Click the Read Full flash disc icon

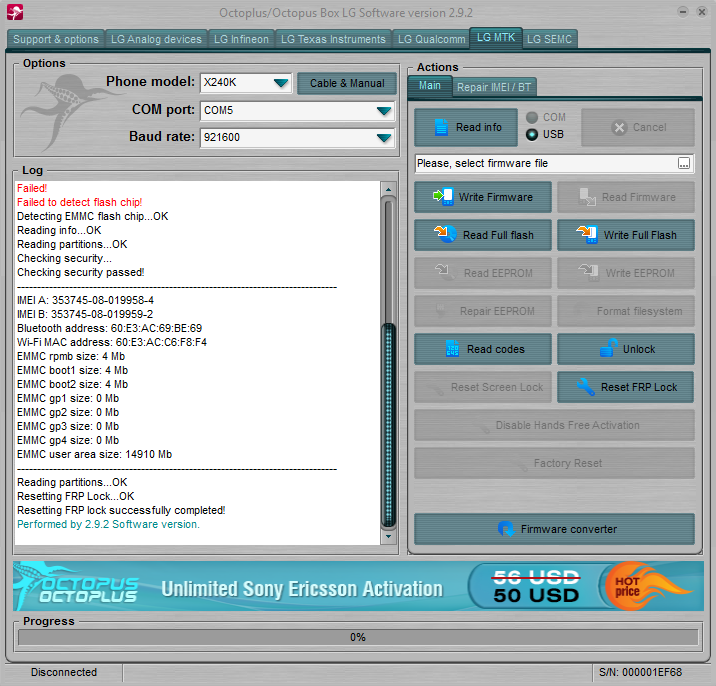click(x=445, y=234)
